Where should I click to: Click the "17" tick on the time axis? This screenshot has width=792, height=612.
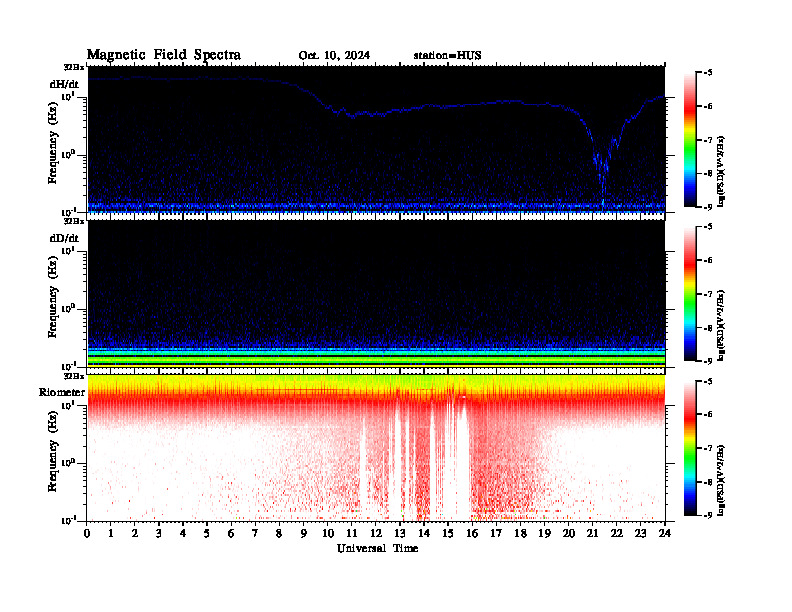[x=496, y=534]
